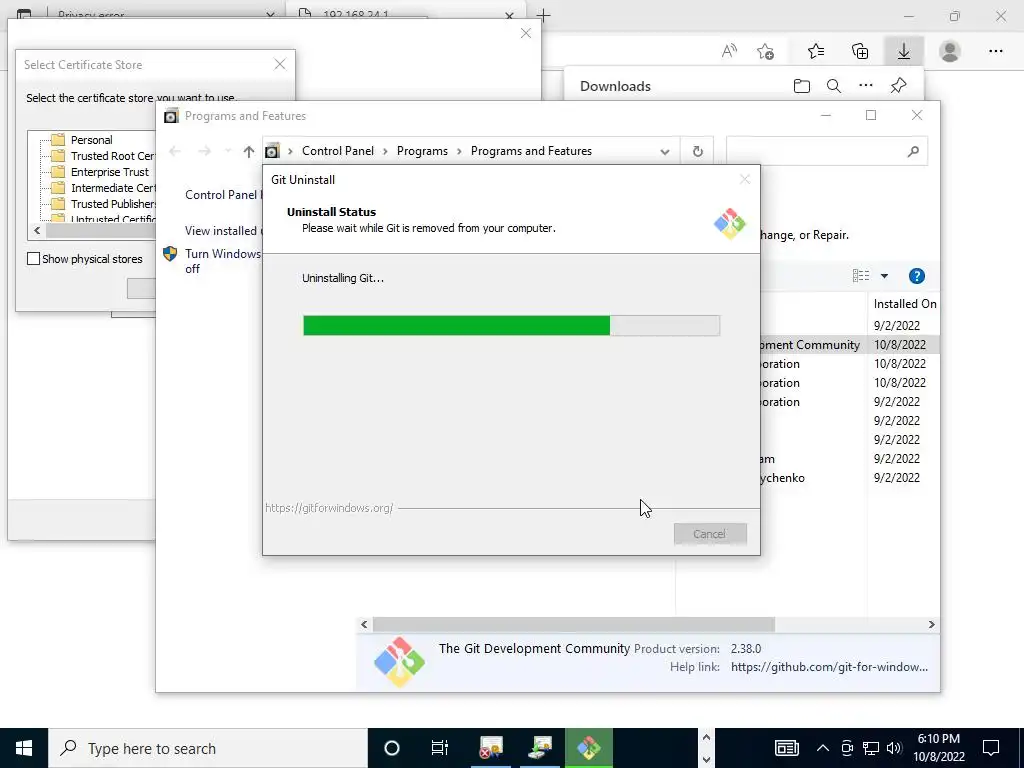Open the volume speaker tray icon
The height and width of the screenshot is (768, 1024).
(895, 748)
